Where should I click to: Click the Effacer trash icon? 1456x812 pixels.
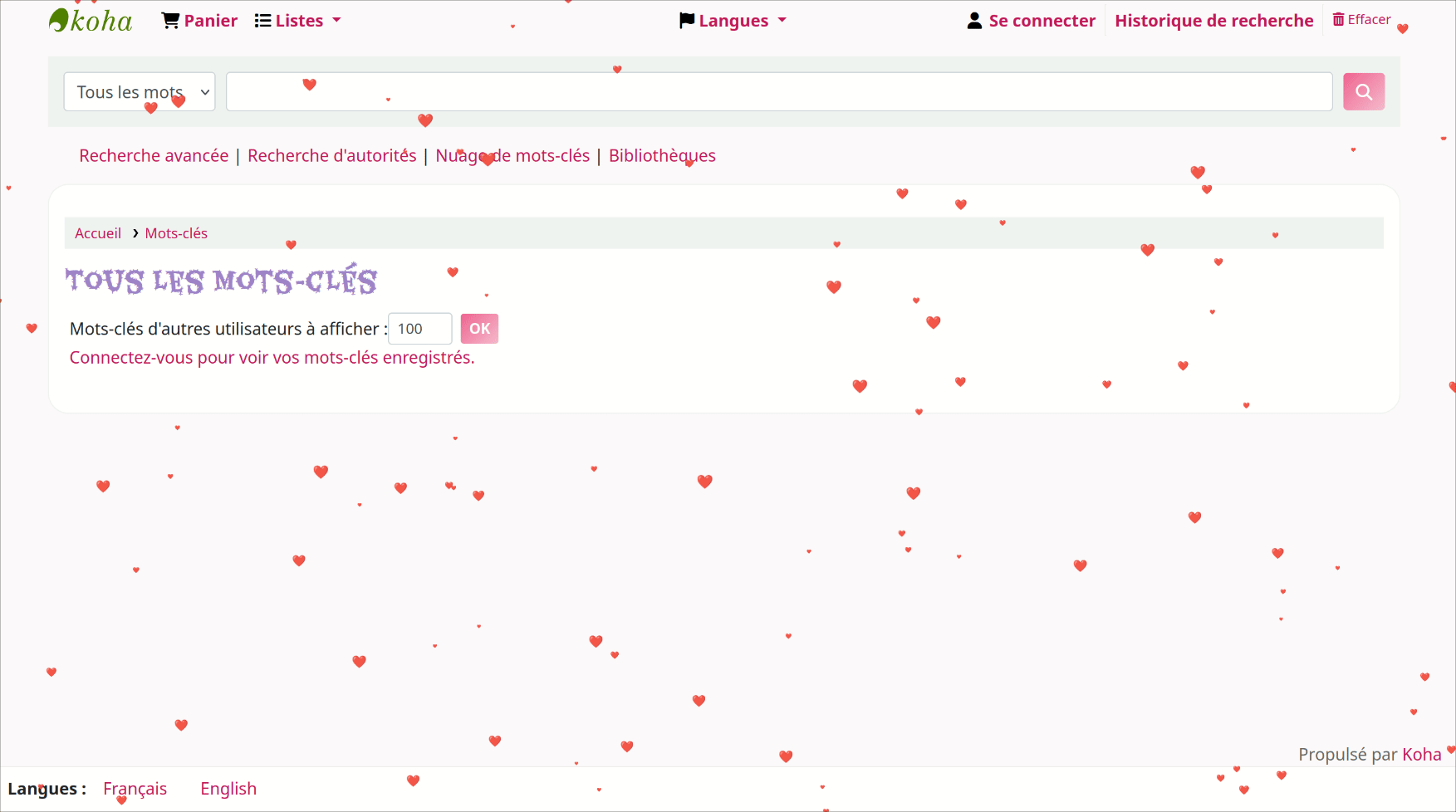coord(1338,20)
